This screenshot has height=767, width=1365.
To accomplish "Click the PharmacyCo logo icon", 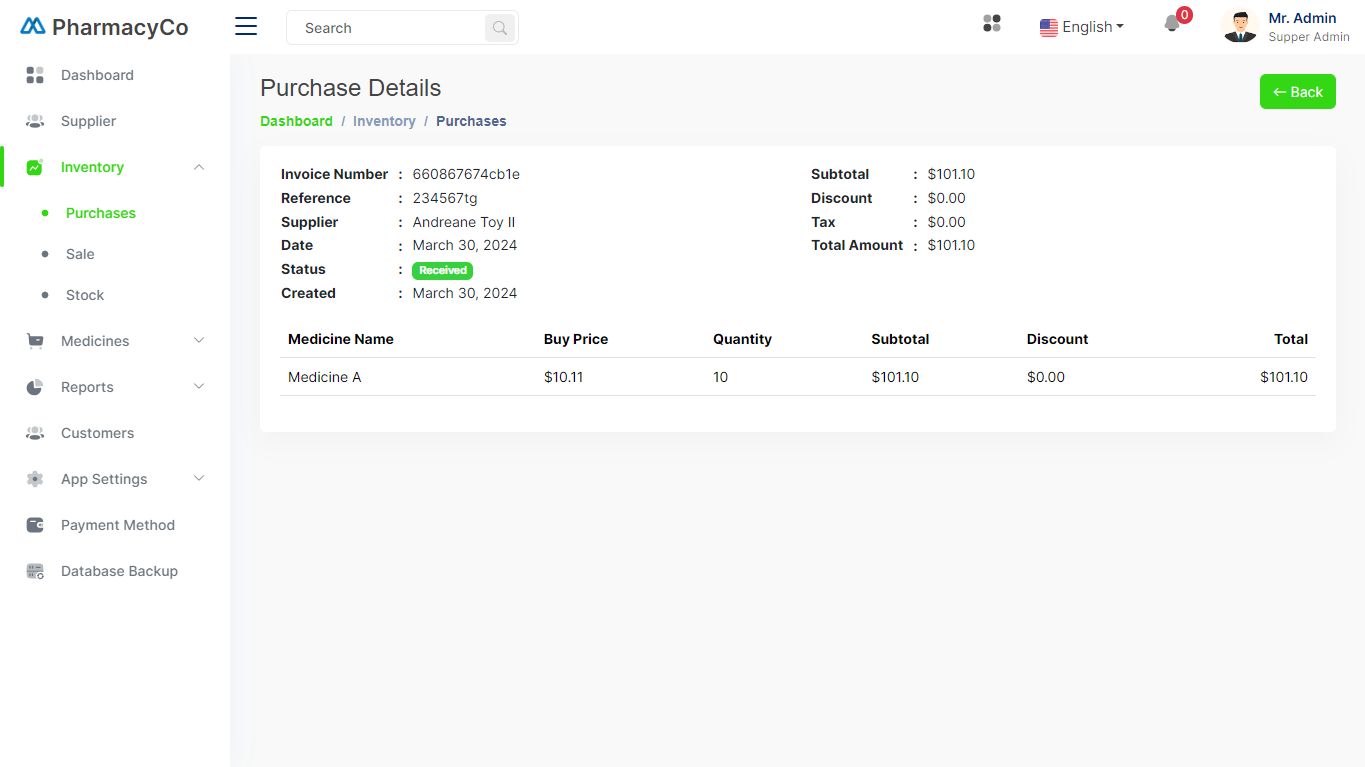I will 33,27.
